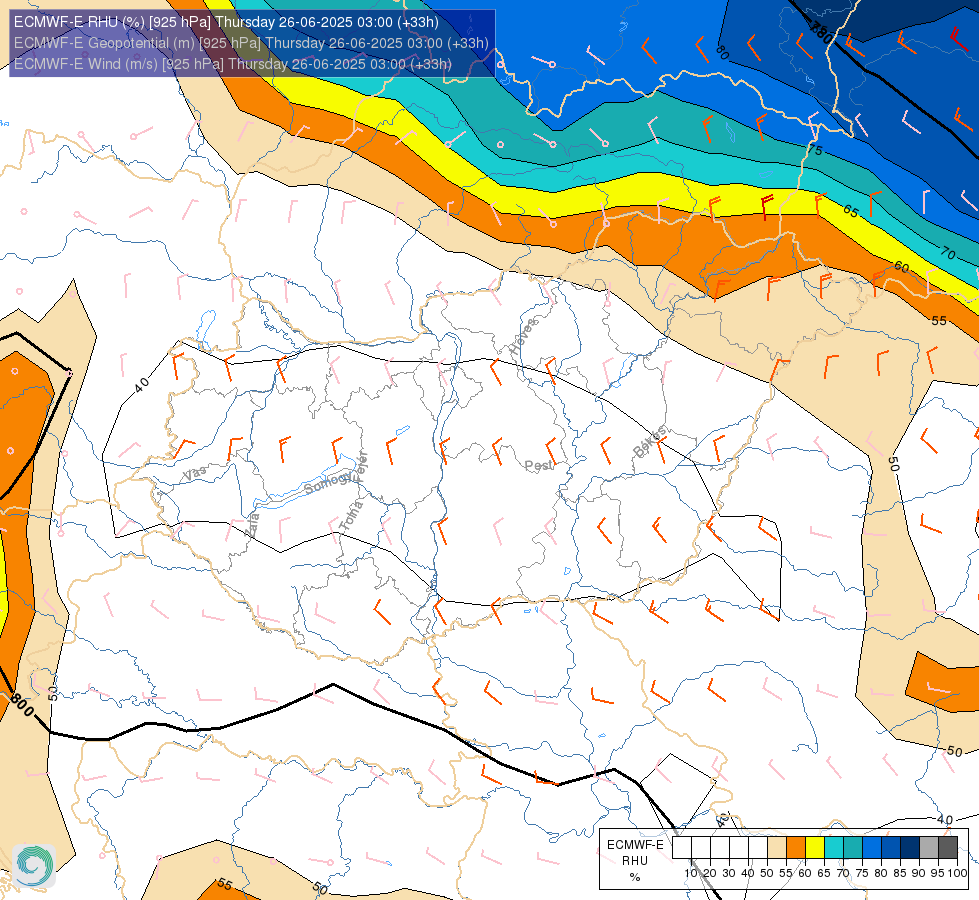
Task: Click the 65 humidity contour label
Action: click(850, 210)
